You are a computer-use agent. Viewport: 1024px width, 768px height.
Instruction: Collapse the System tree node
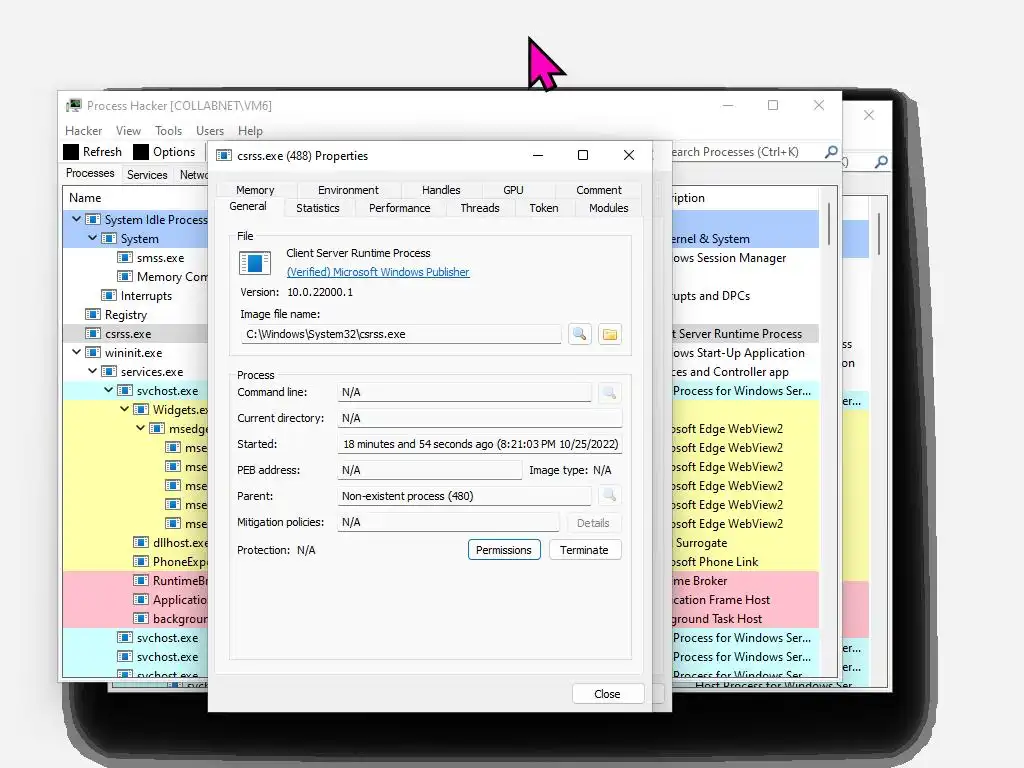point(93,238)
